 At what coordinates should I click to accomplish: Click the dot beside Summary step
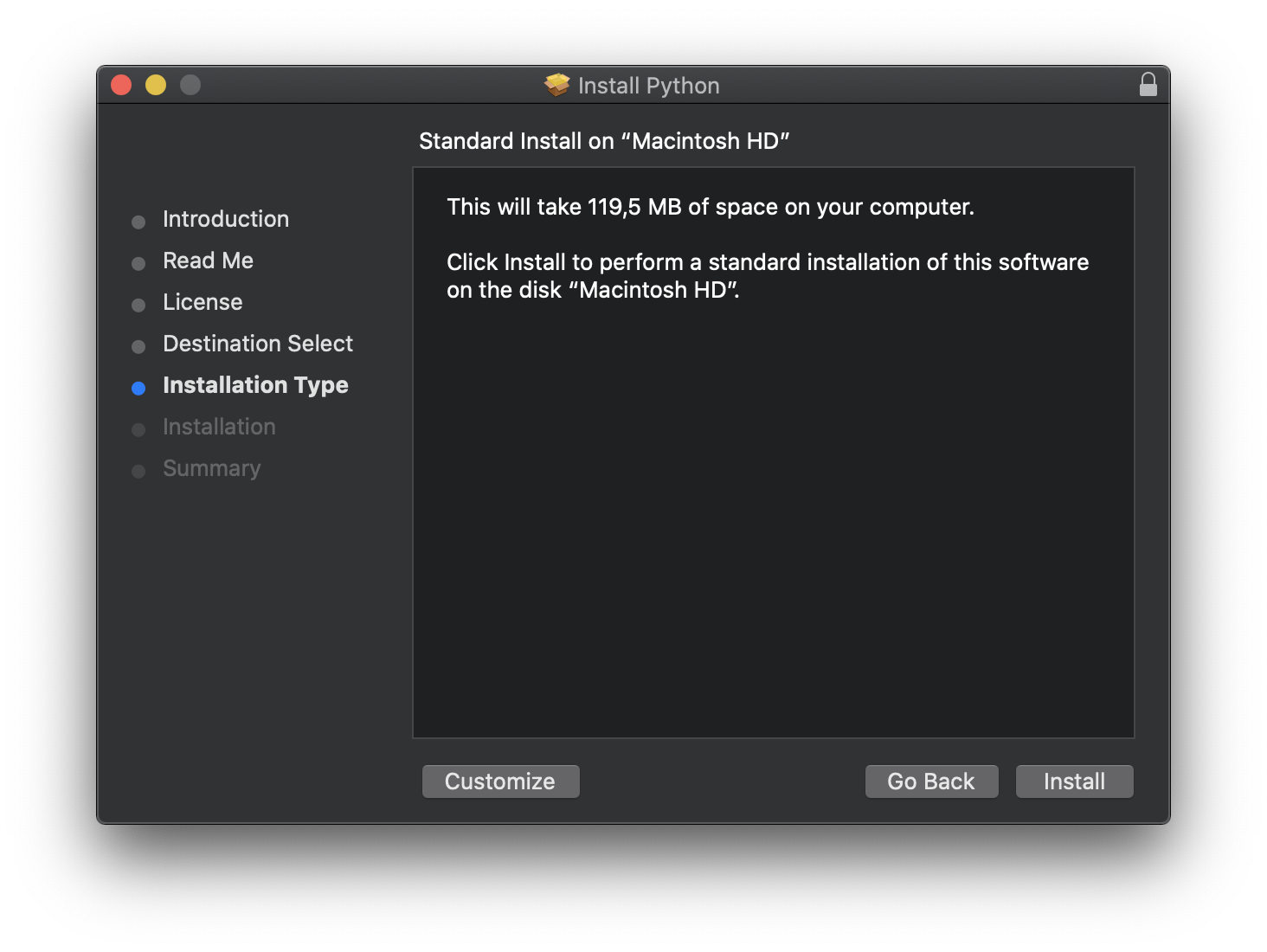pos(138,471)
